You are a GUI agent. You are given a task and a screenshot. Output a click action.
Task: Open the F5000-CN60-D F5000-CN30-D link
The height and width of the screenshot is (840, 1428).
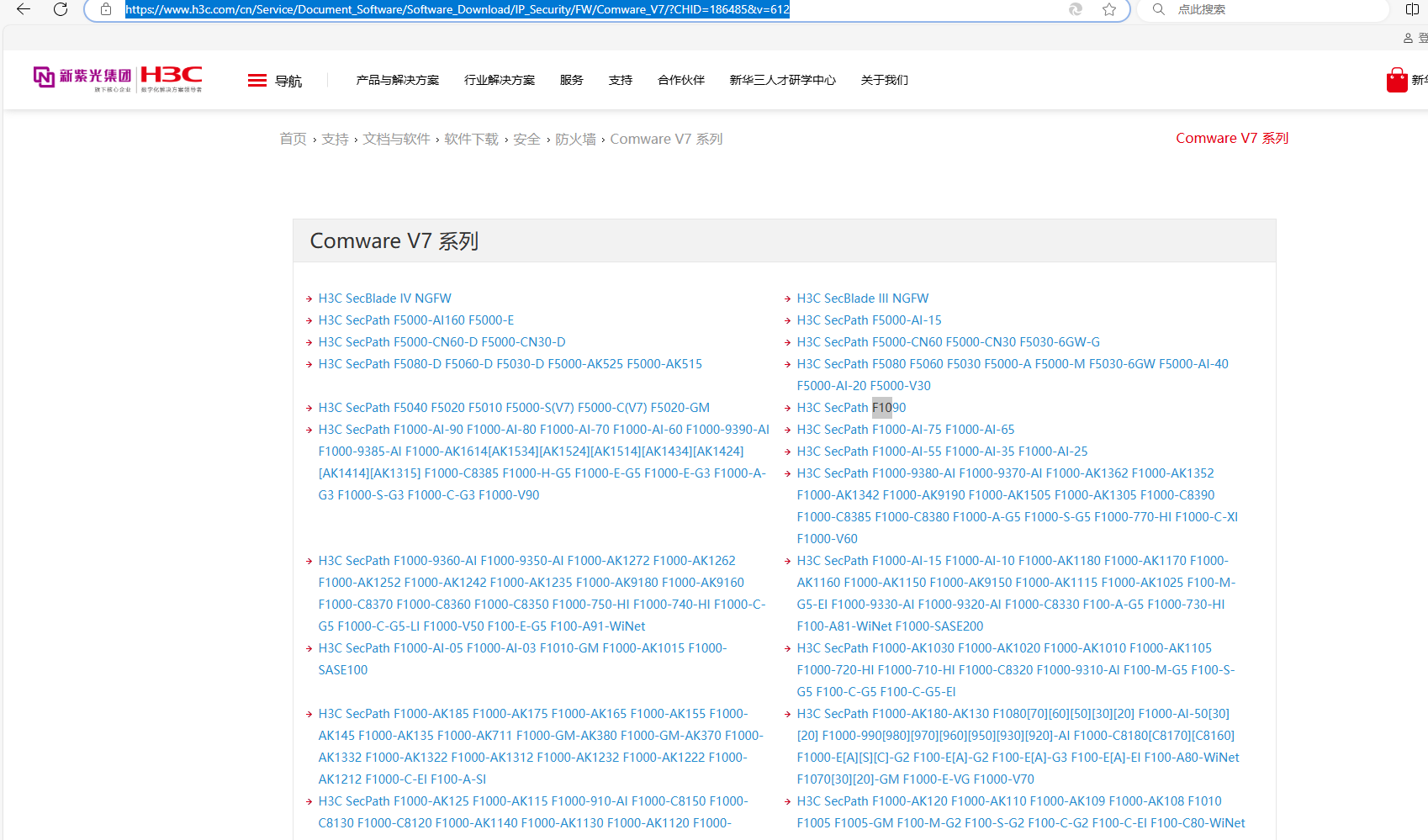click(x=442, y=342)
